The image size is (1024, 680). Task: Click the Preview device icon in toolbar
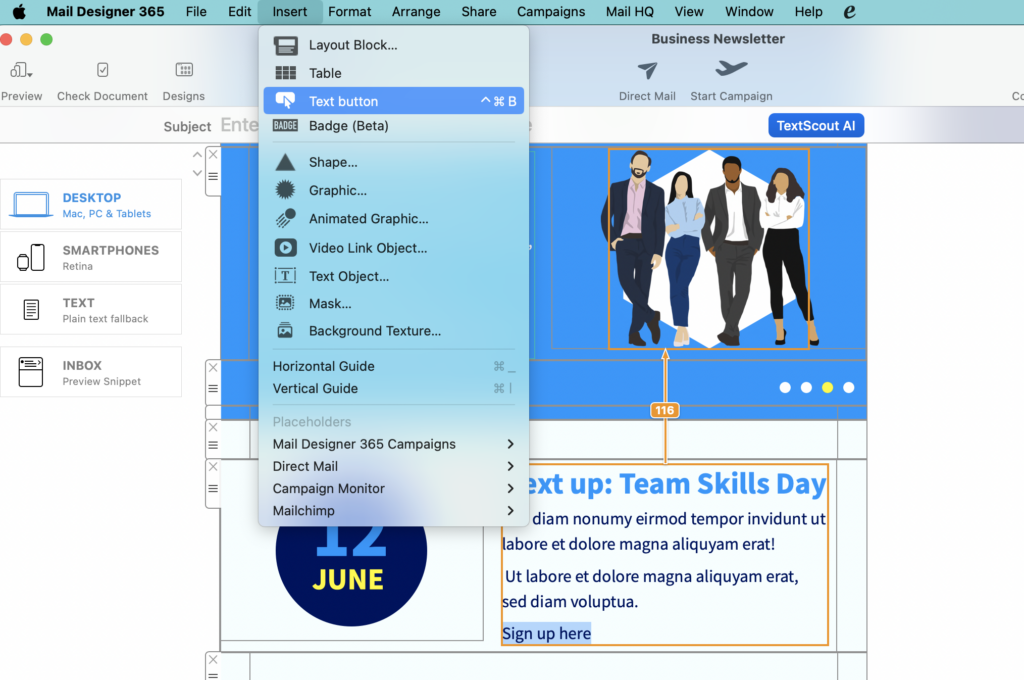(21, 70)
